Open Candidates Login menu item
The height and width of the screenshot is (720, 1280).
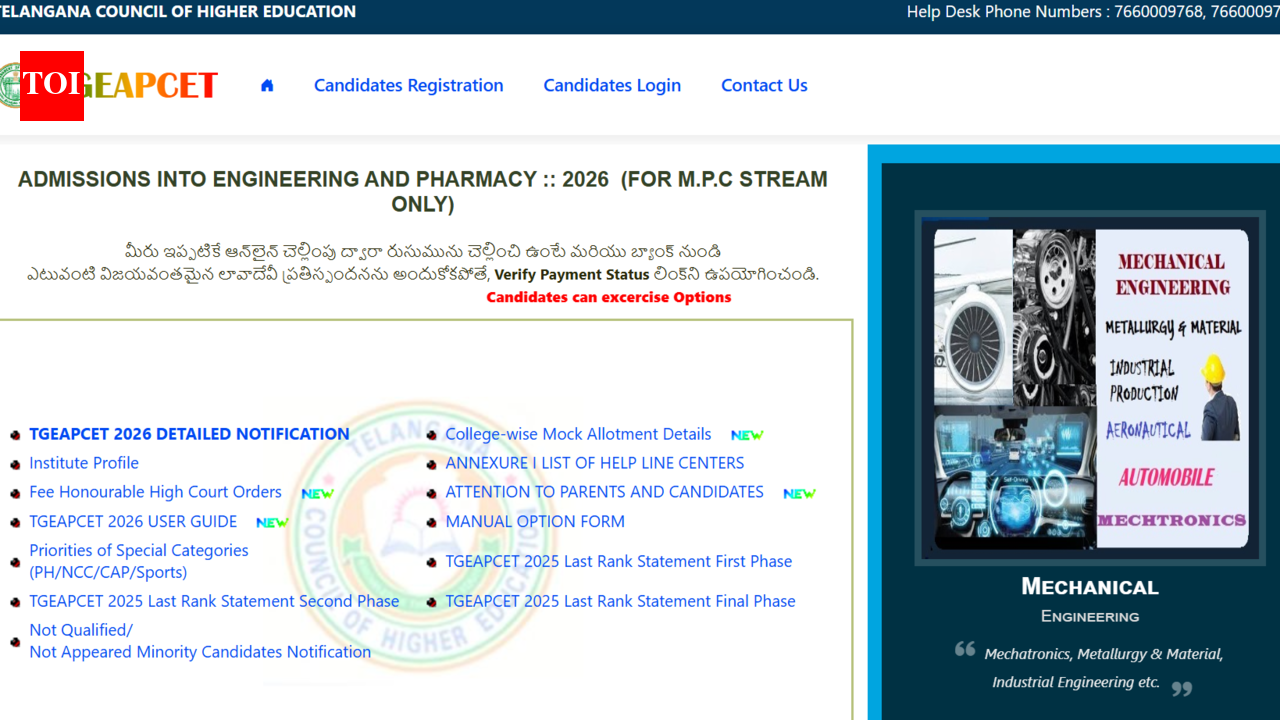(612, 86)
